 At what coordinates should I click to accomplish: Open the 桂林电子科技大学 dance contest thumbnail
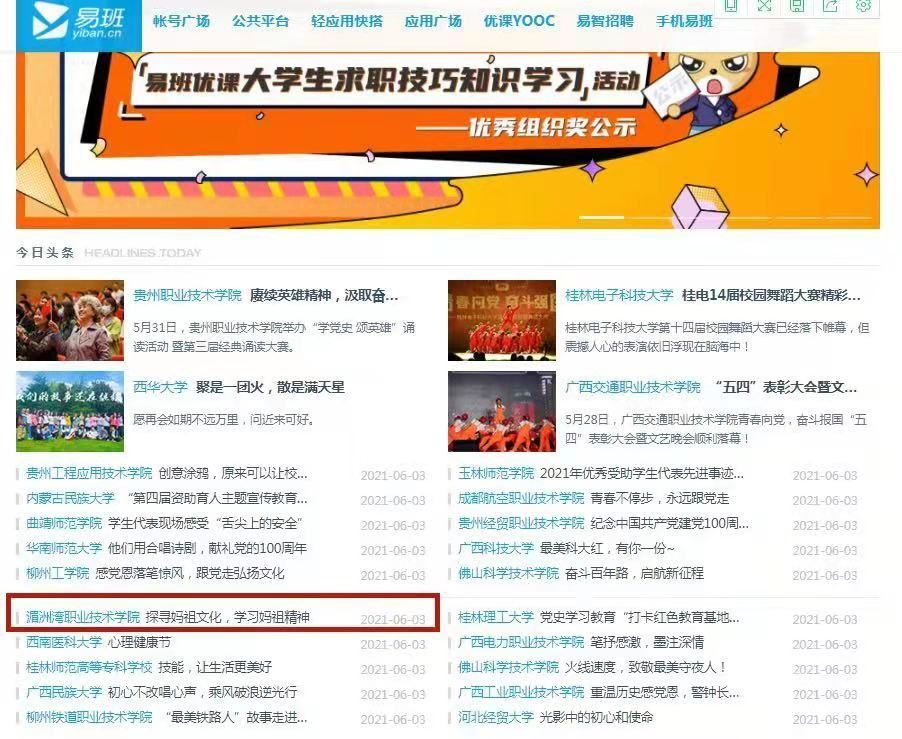[502, 320]
